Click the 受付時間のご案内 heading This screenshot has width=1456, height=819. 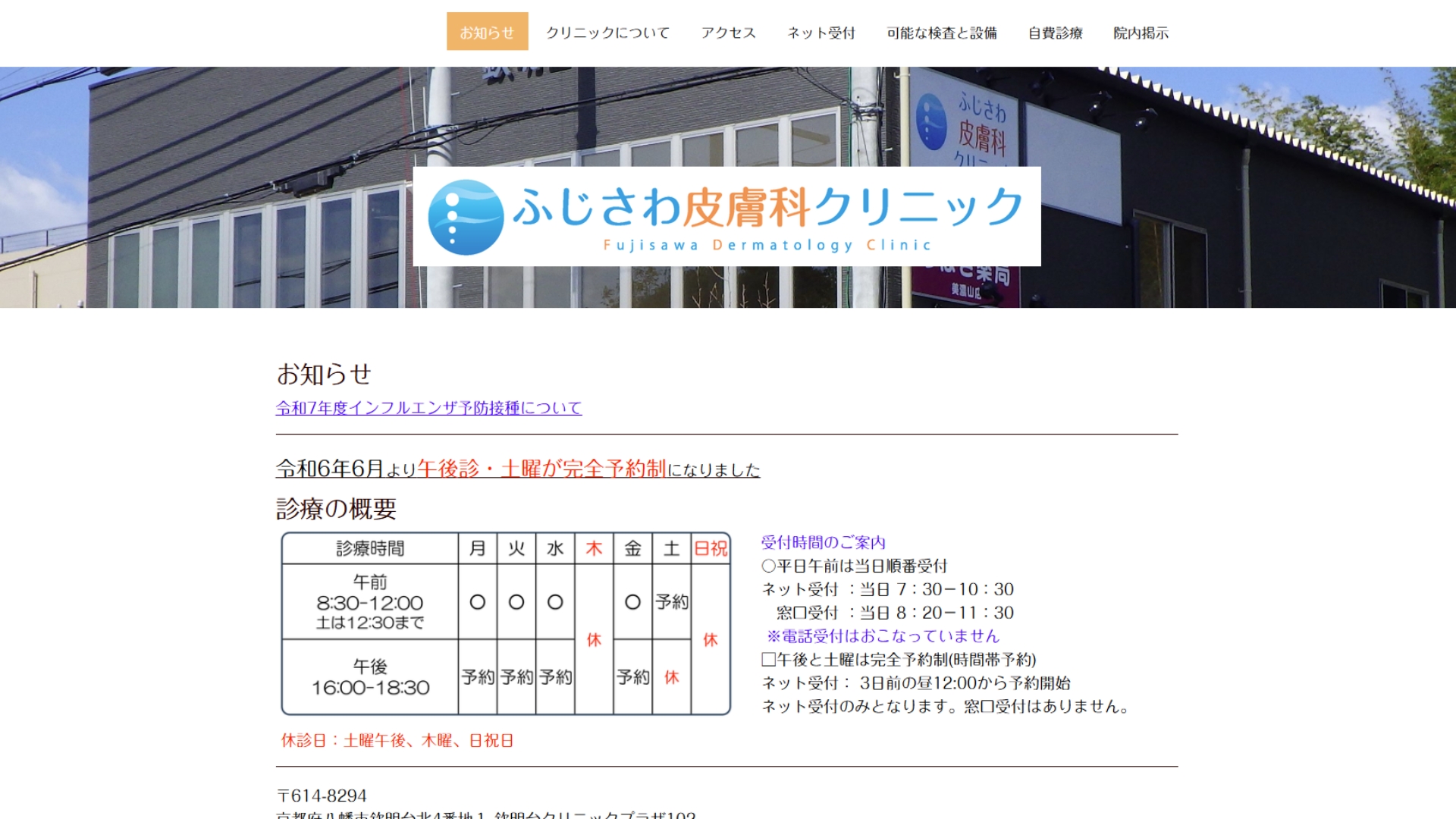point(823,543)
